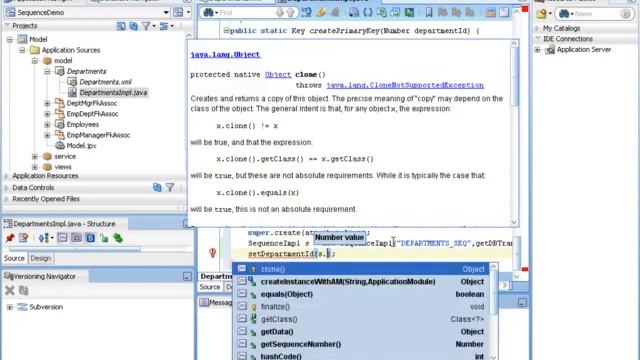Click the binoculars search icon in Find bar
The image size is (640, 360).
(x=208, y=13)
